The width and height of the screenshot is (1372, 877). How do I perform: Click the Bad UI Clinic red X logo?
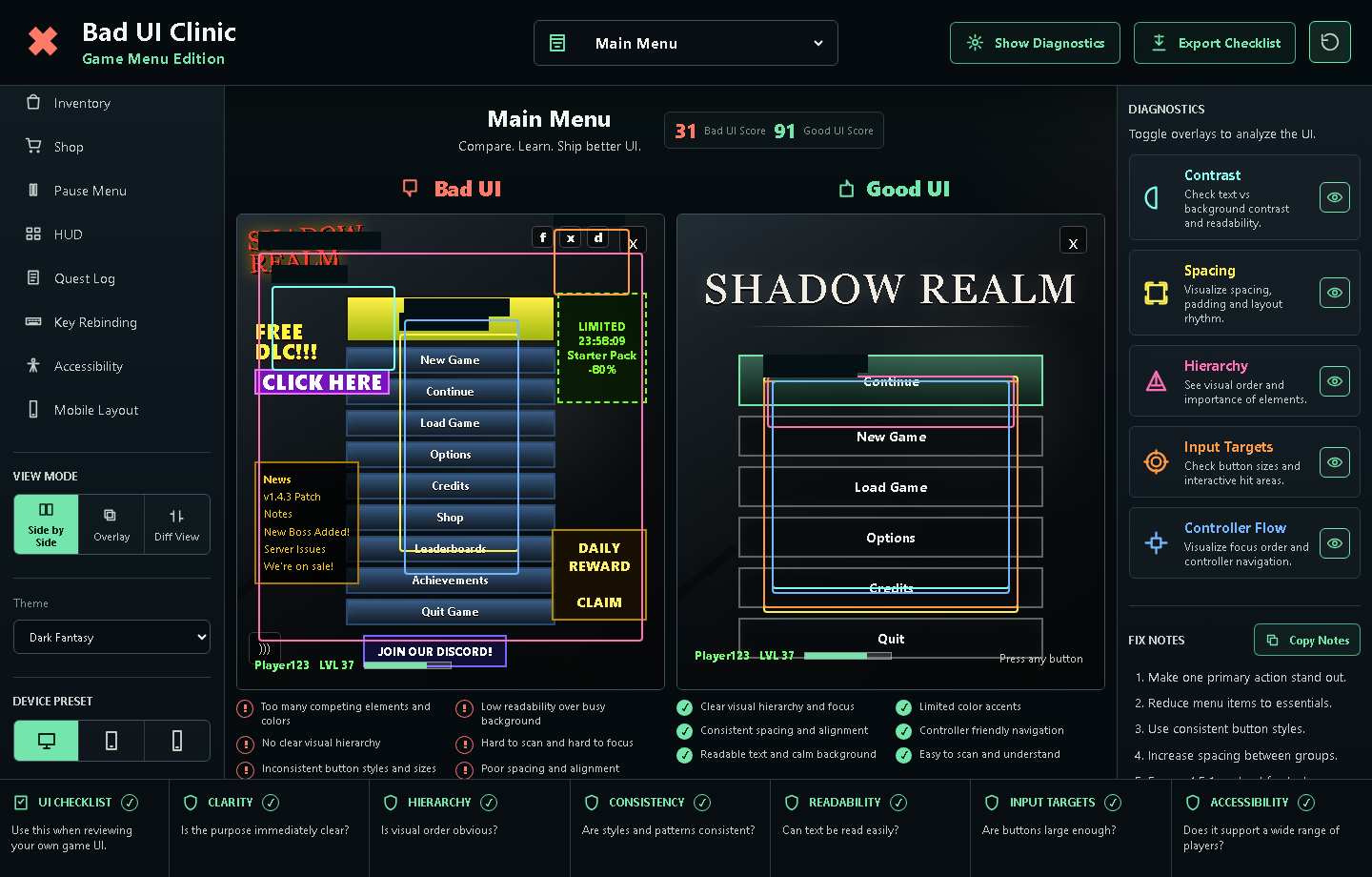tap(43, 42)
